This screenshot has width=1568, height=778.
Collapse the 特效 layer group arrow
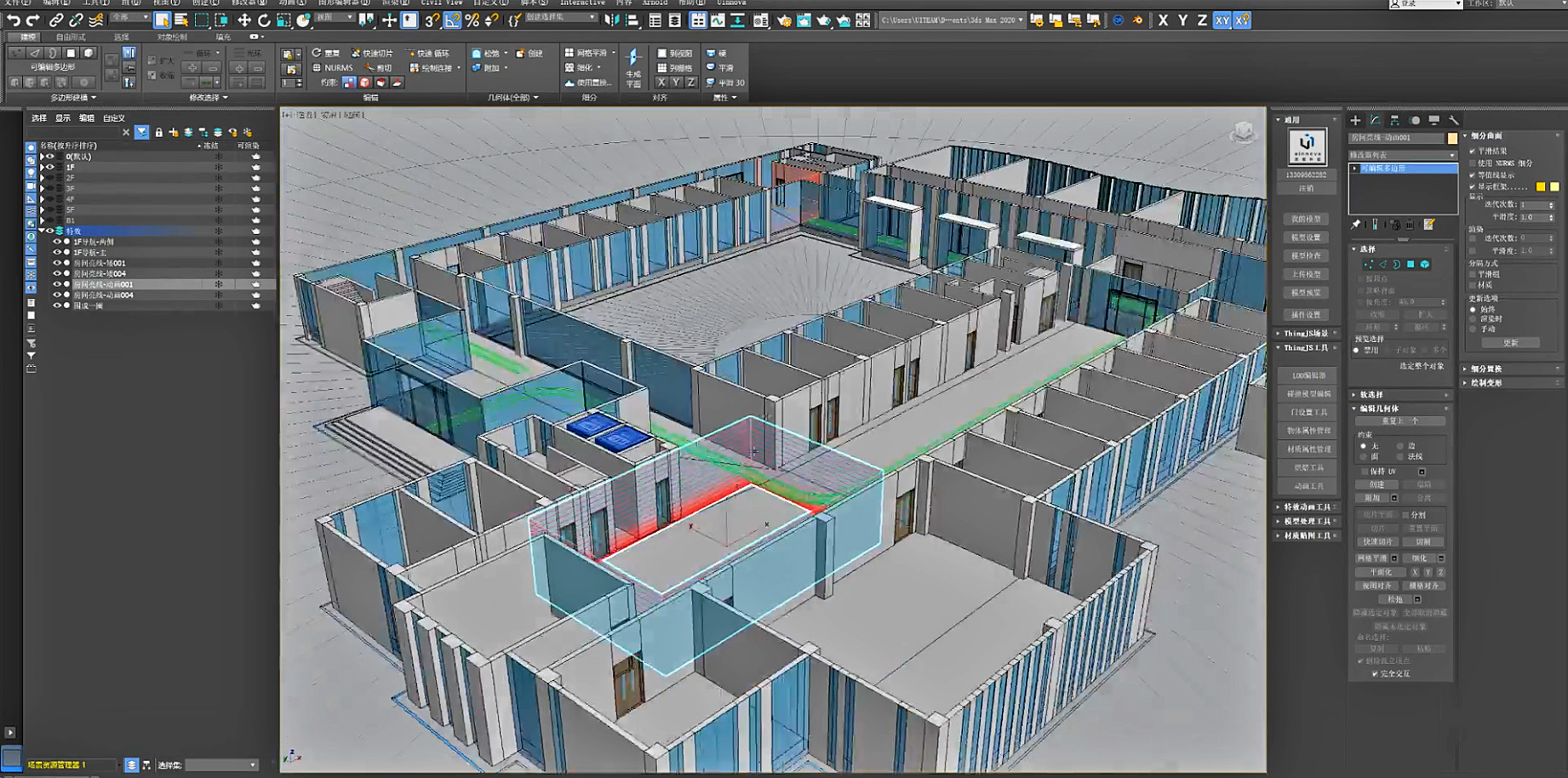point(42,231)
